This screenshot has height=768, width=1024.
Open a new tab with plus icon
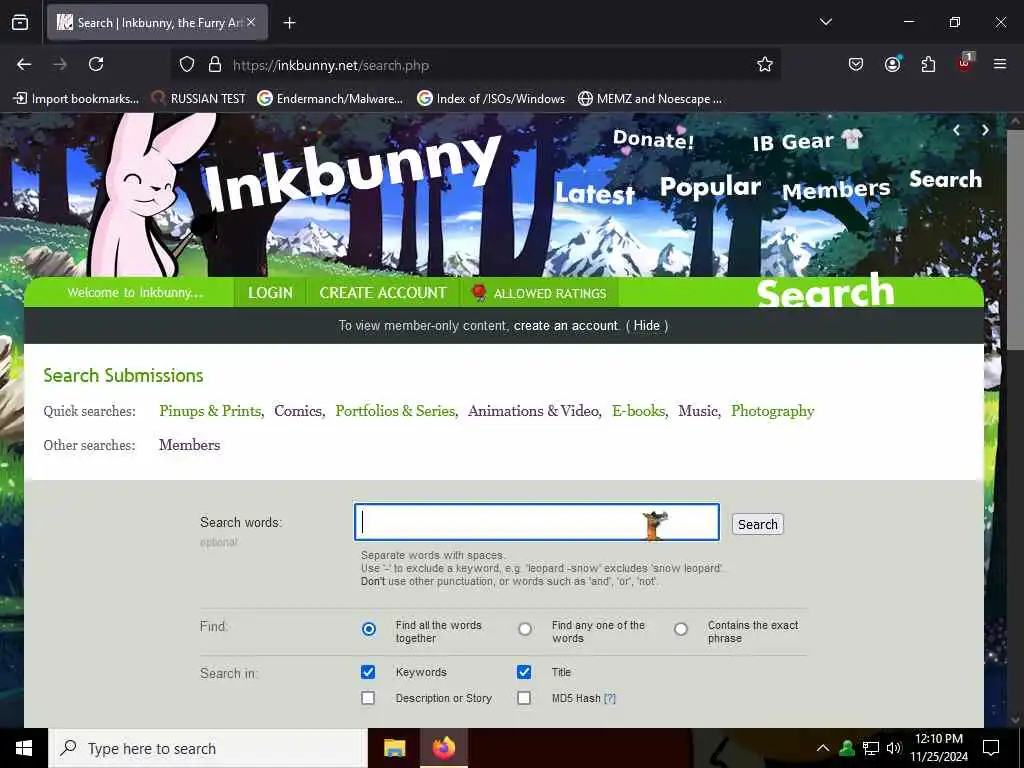point(289,23)
